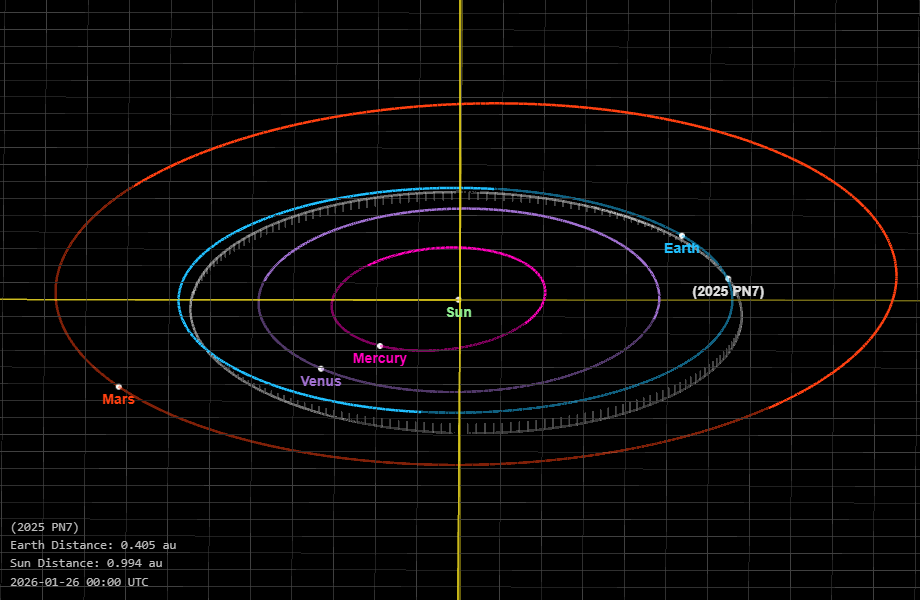Click the red Mars orbit at its top
Image resolution: width=920 pixels, height=600 pixels.
coord(460,103)
